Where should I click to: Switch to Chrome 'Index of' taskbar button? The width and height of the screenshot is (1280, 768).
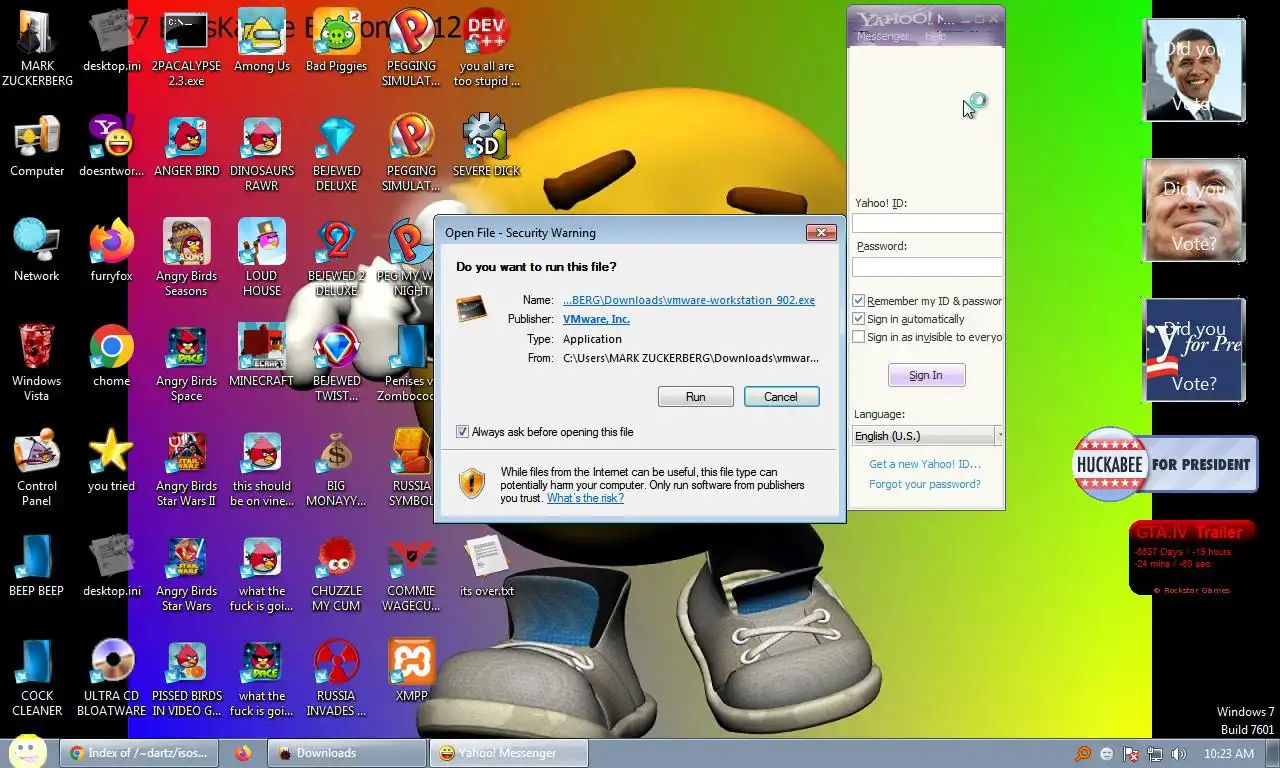pos(138,753)
